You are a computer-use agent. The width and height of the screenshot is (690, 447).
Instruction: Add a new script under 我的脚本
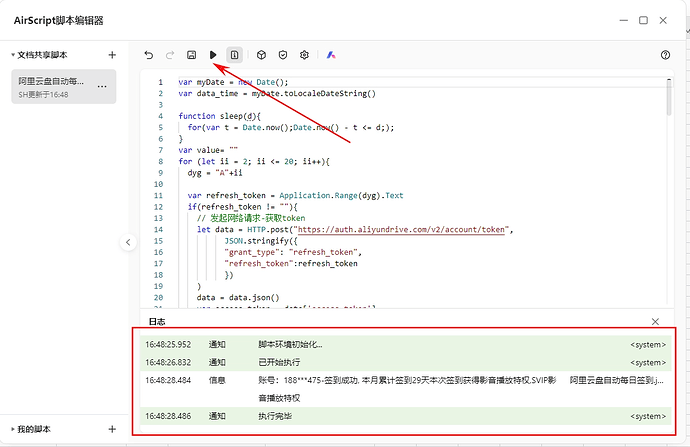point(112,429)
